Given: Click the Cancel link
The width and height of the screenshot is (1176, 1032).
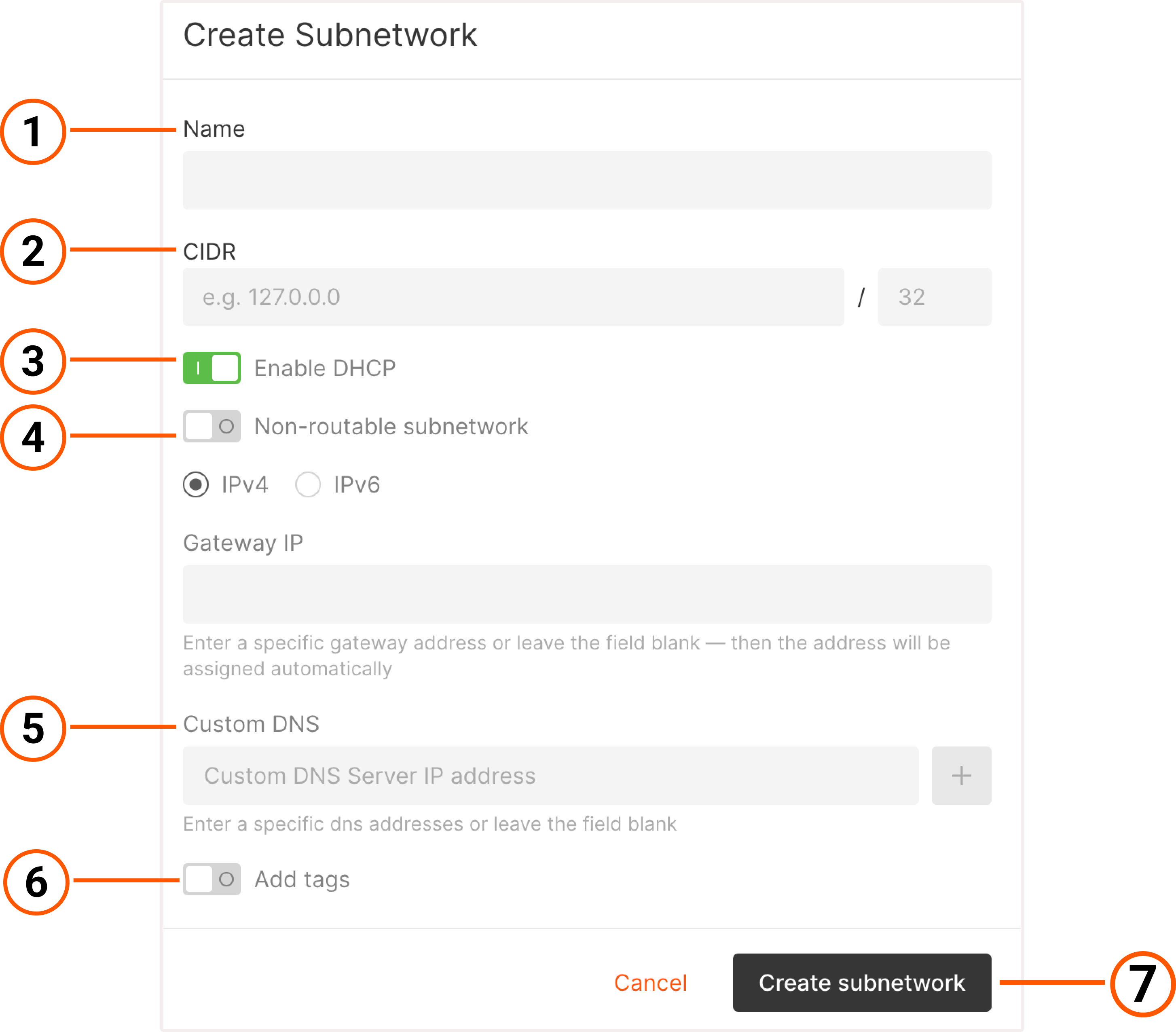Looking at the screenshot, I should (651, 983).
